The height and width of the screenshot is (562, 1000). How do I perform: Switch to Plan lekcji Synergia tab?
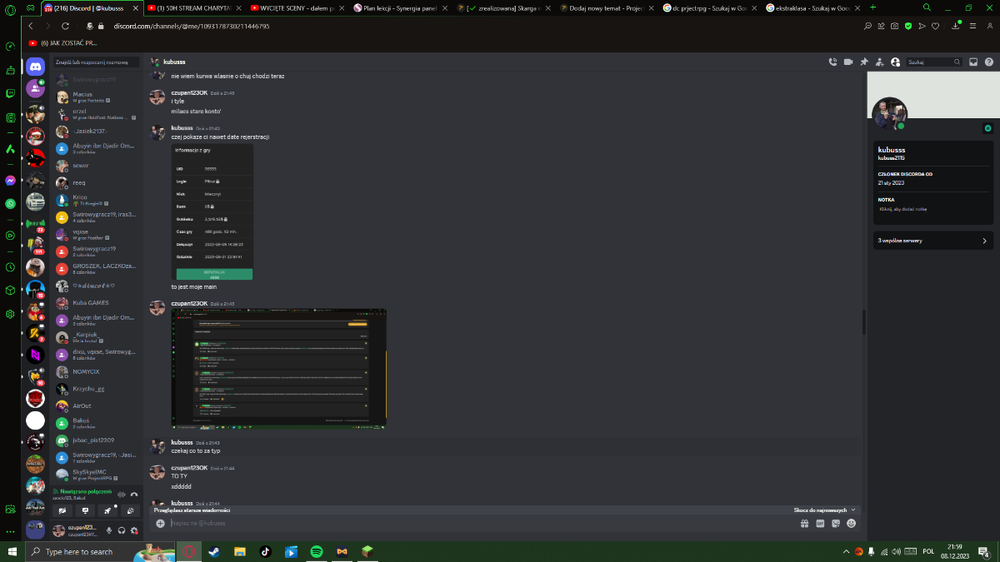(401, 8)
